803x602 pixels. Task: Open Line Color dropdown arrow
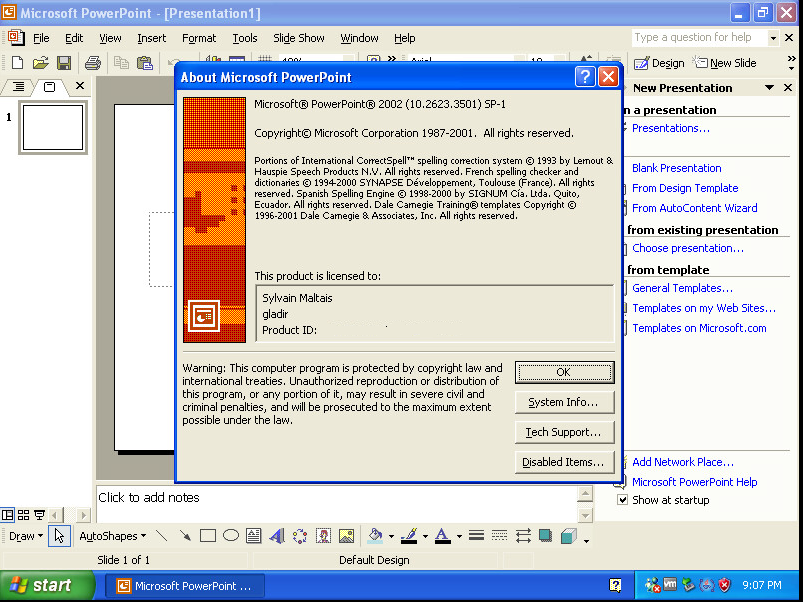click(425, 536)
